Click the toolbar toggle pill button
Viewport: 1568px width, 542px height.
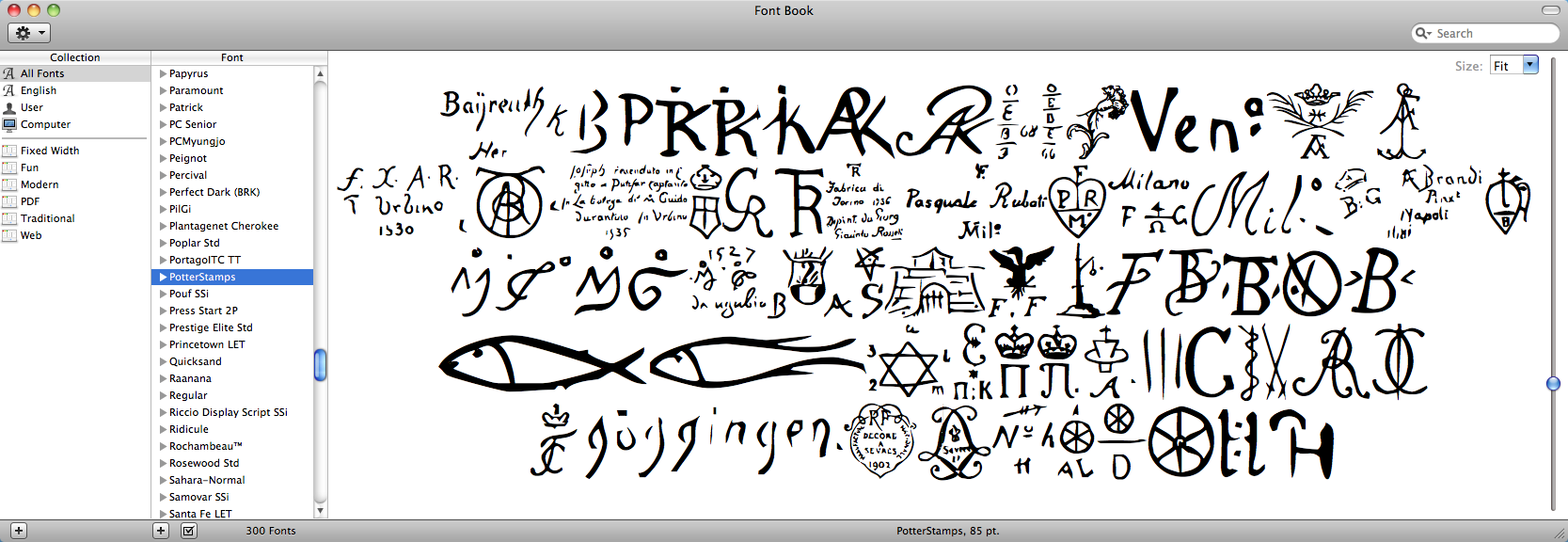pyautogui.click(x=1550, y=10)
